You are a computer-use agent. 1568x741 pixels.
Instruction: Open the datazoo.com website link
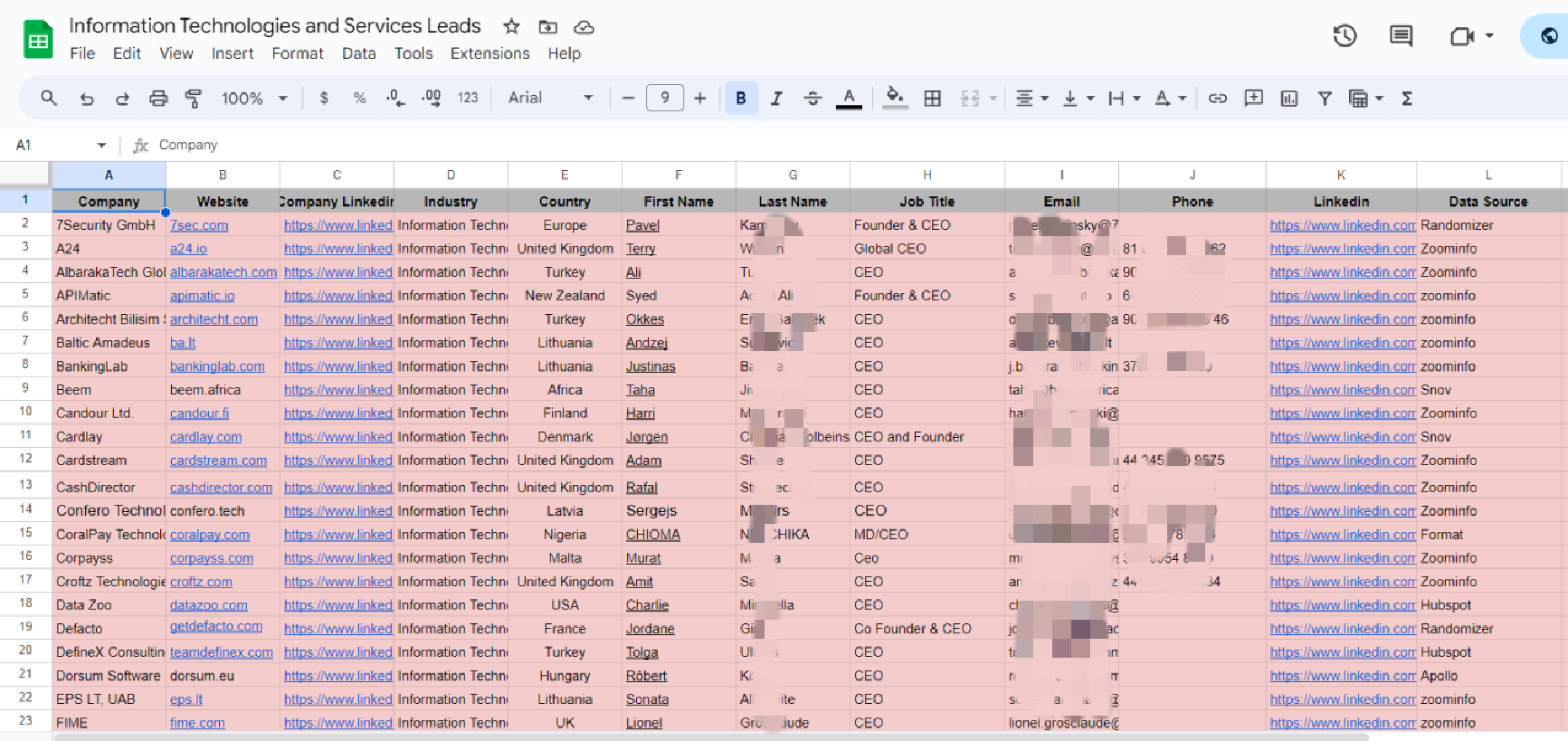209,605
